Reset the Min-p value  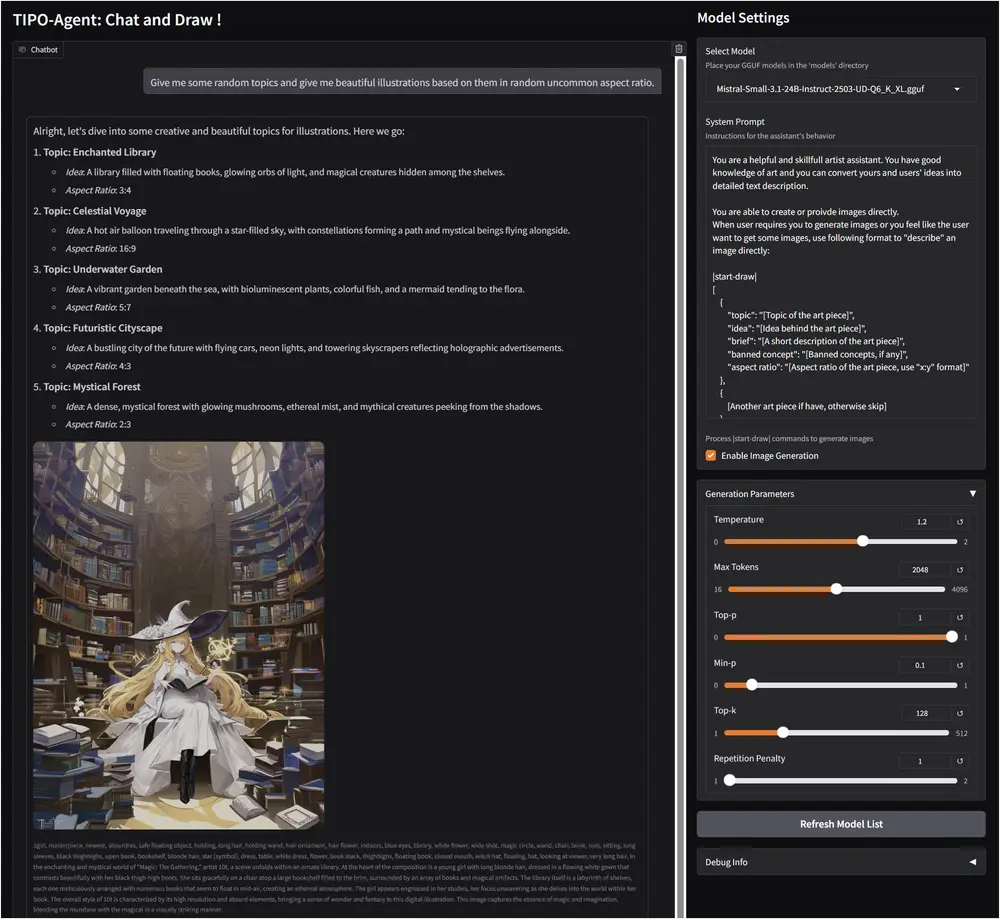pyautogui.click(x=960, y=666)
